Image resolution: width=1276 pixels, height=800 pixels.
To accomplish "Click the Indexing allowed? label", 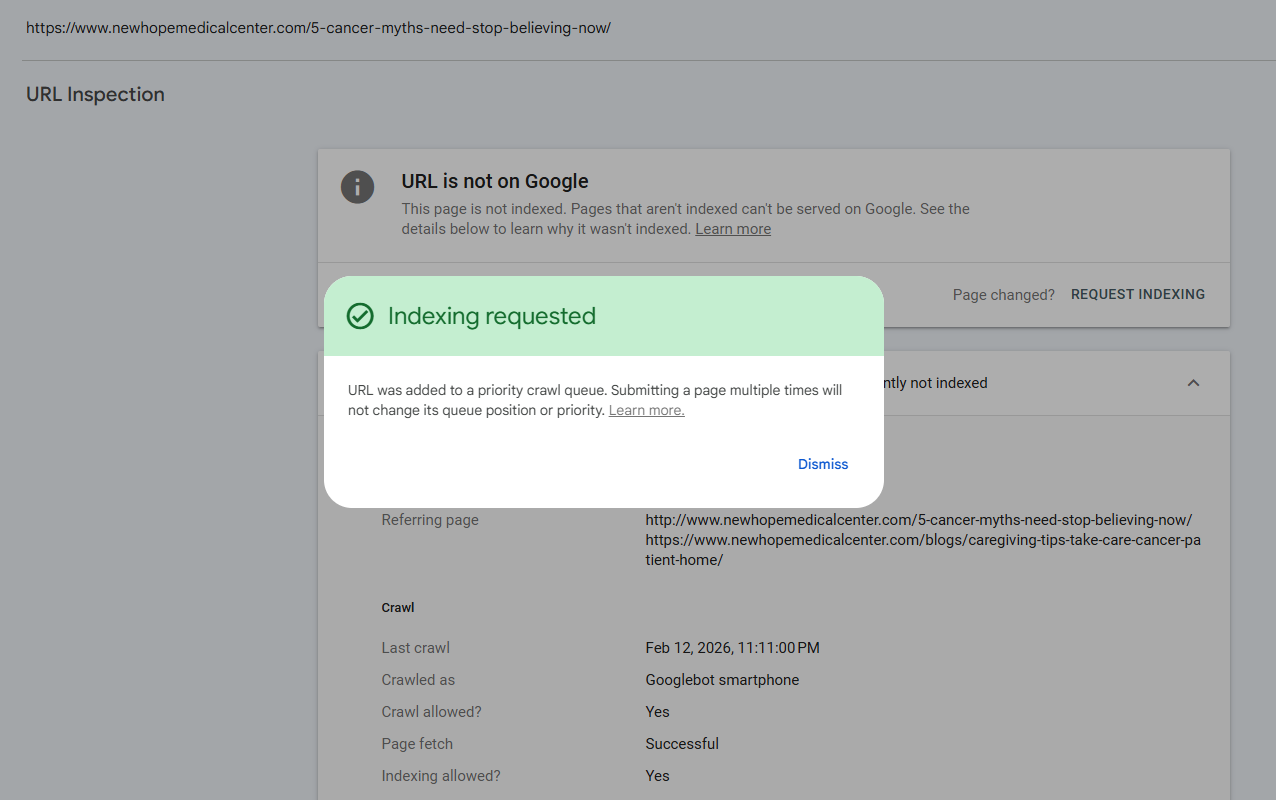I will (x=441, y=776).
